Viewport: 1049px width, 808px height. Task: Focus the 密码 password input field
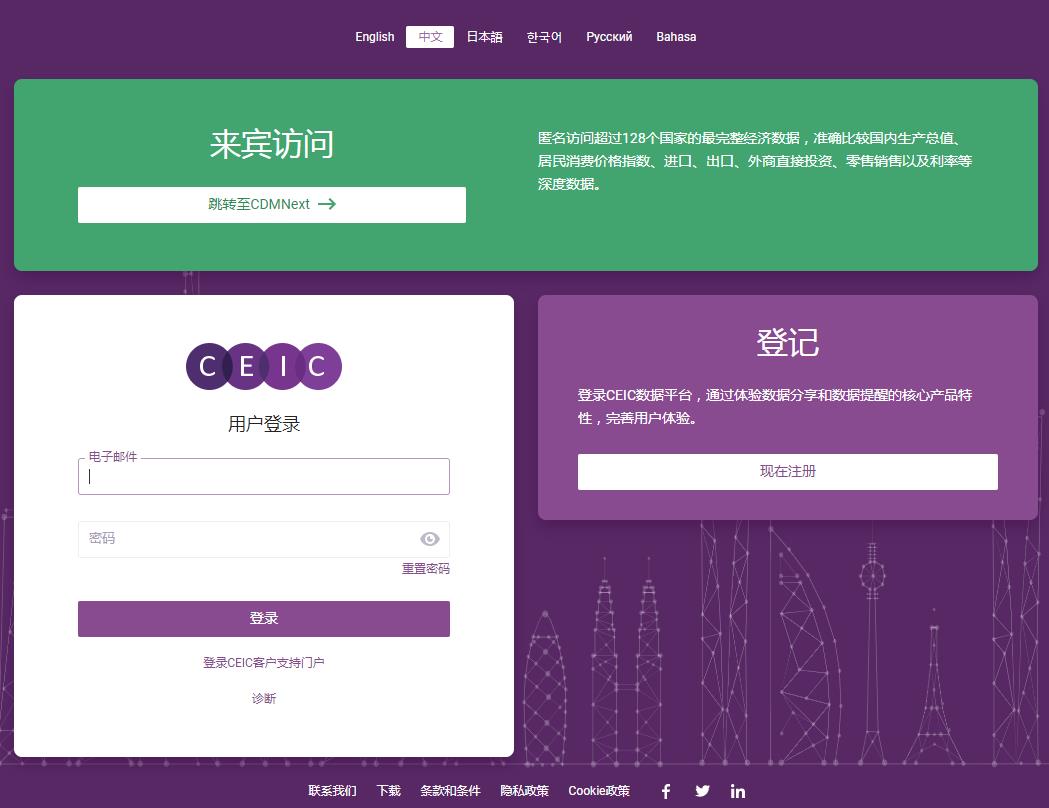click(264, 539)
